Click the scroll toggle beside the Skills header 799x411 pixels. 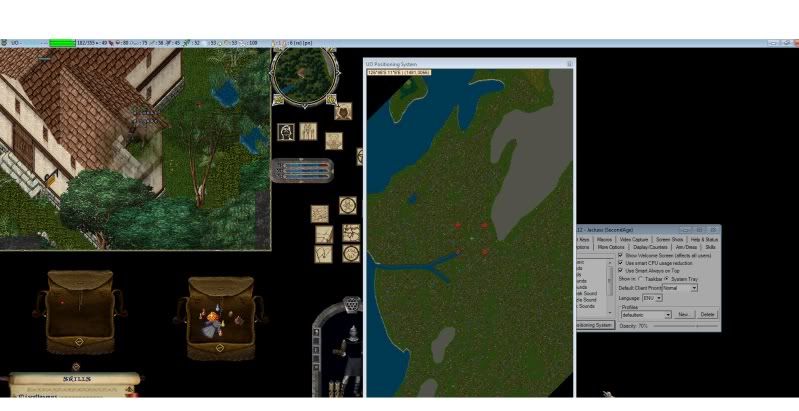130,390
